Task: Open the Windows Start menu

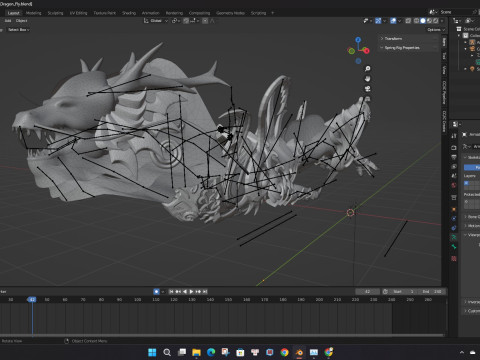Action: coord(152,352)
